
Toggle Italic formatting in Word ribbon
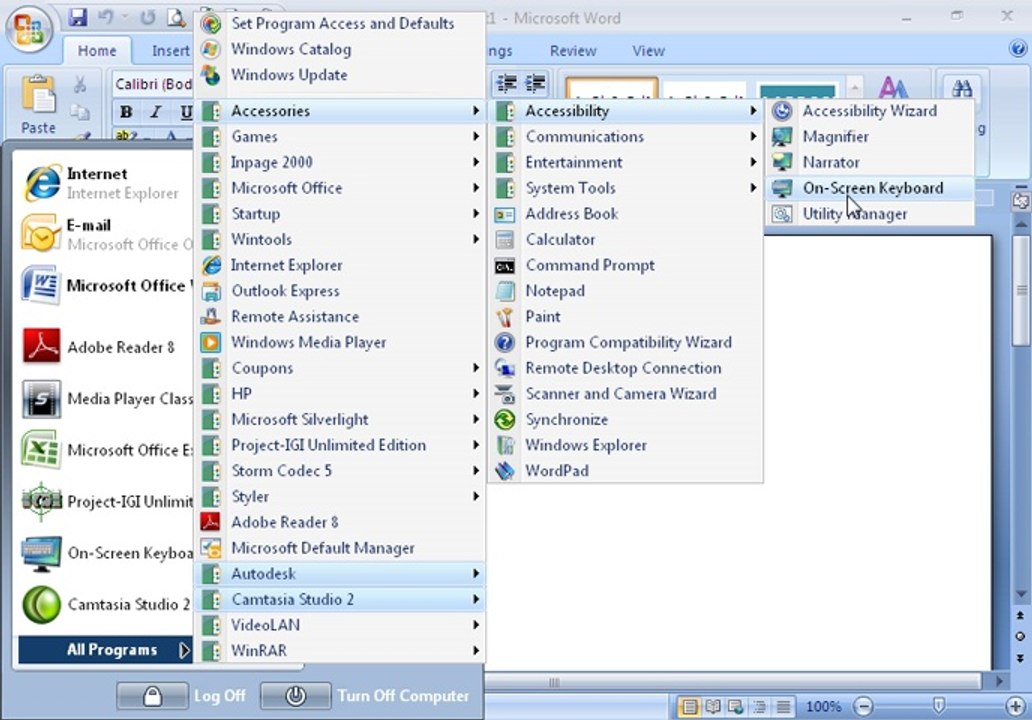pos(156,113)
